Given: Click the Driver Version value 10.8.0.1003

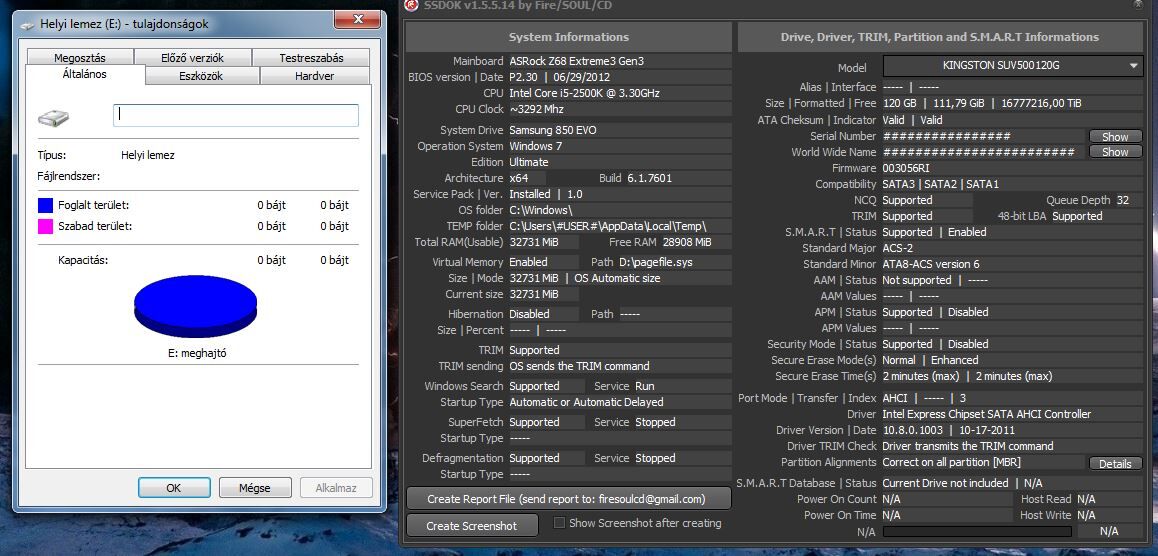Looking at the screenshot, I should (x=914, y=430).
